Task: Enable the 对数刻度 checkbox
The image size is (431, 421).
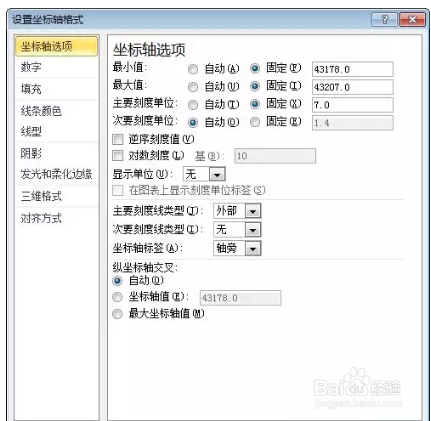Action: click(118, 155)
